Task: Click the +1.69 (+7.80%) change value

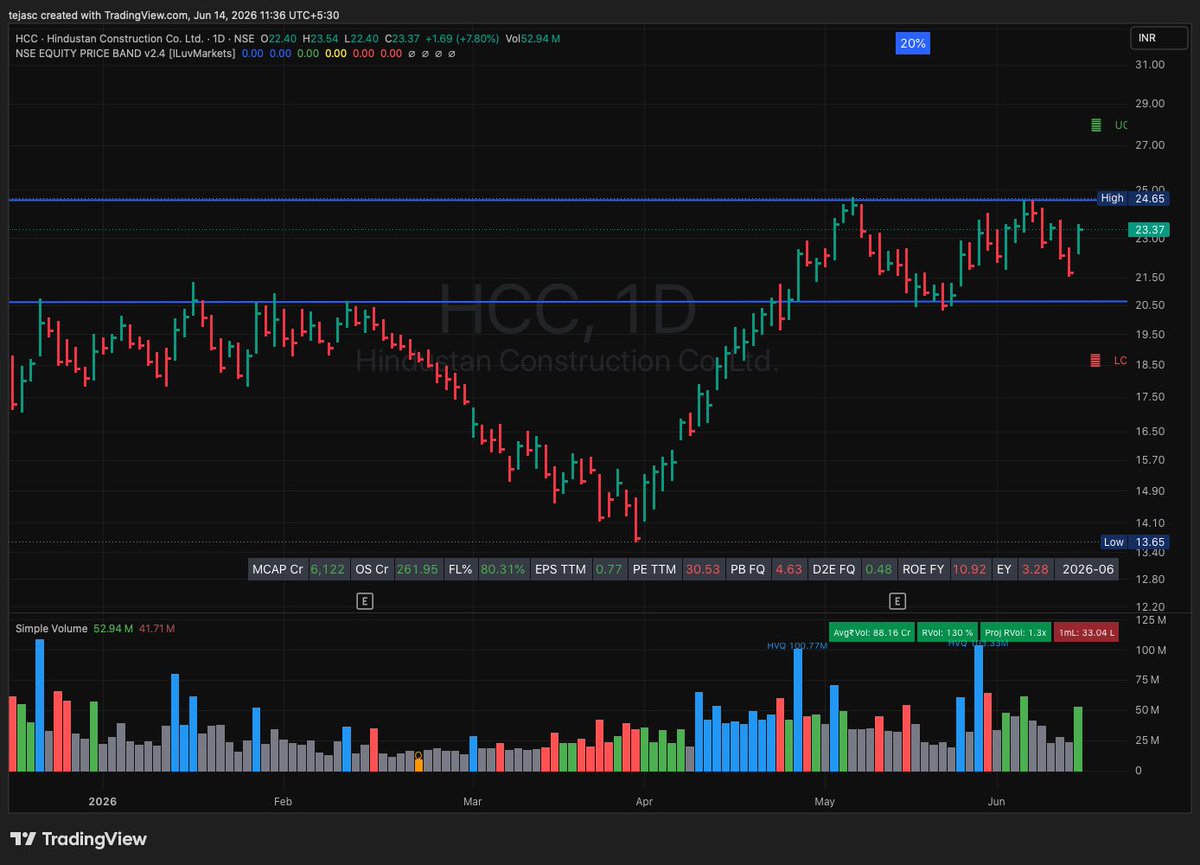Action: (460, 39)
